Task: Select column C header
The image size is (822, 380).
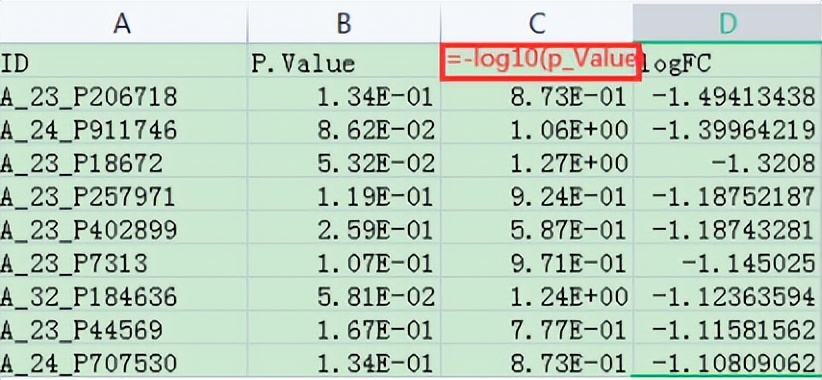Action: tap(537, 22)
